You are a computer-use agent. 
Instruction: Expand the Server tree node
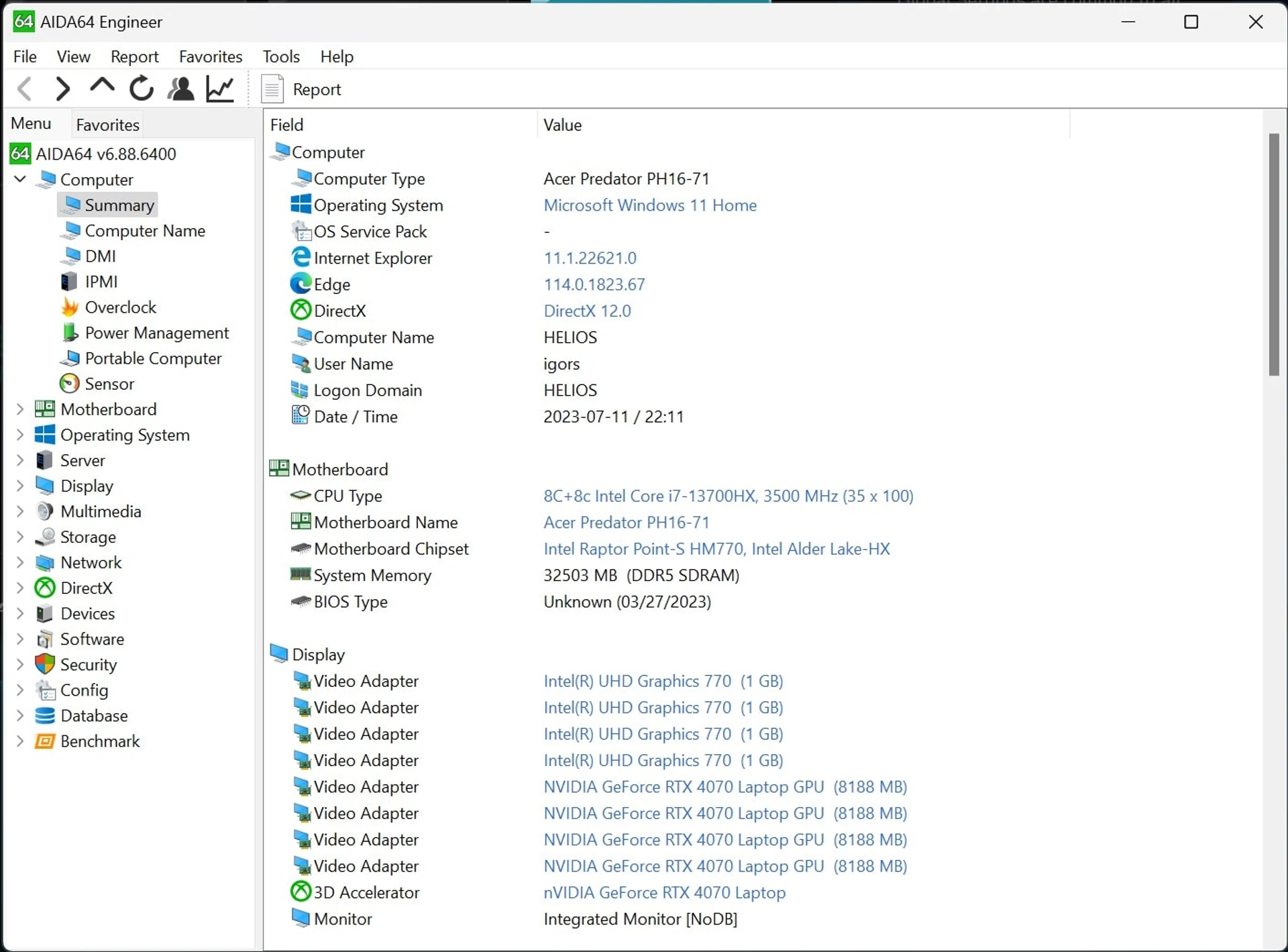[20, 460]
